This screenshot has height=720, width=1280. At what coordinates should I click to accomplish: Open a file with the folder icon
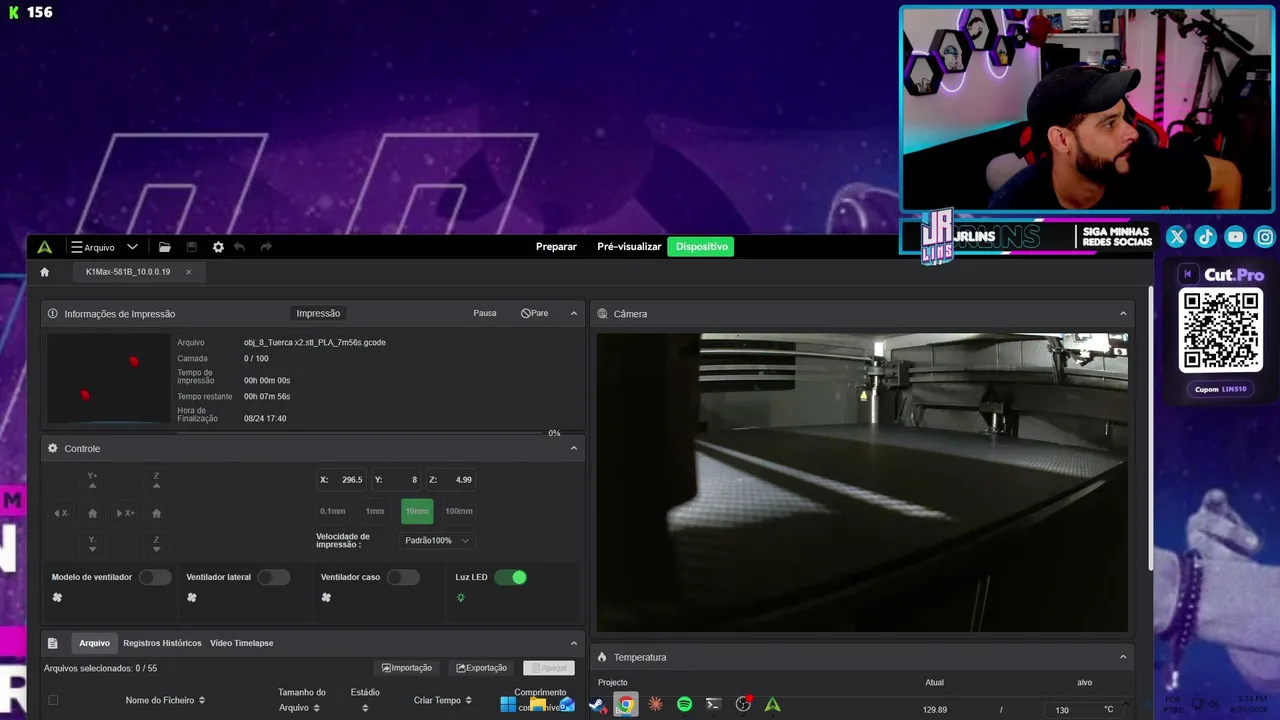(x=165, y=247)
